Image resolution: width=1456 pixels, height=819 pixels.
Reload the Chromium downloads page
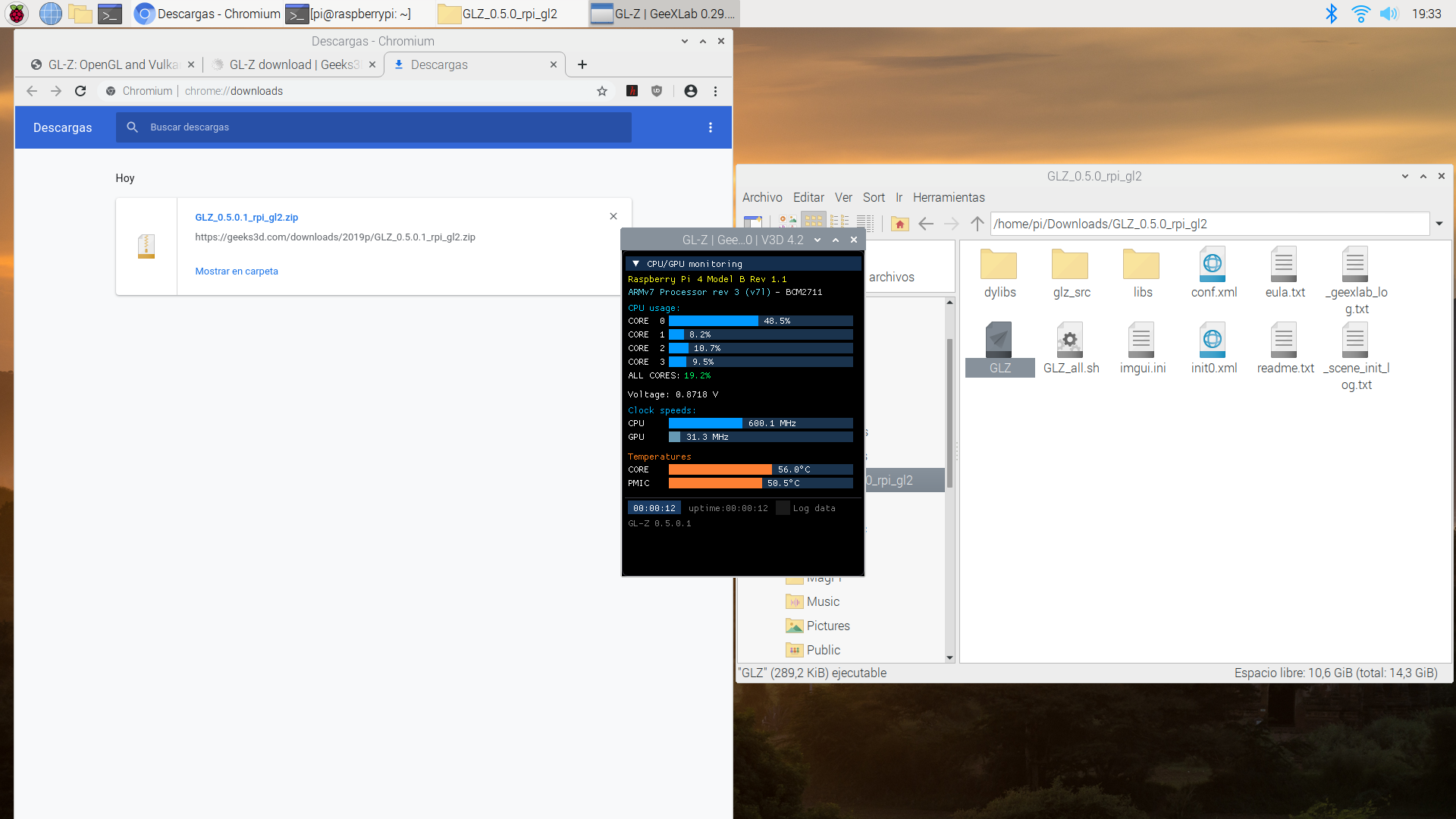pyautogui.click(x=80, y=91)
